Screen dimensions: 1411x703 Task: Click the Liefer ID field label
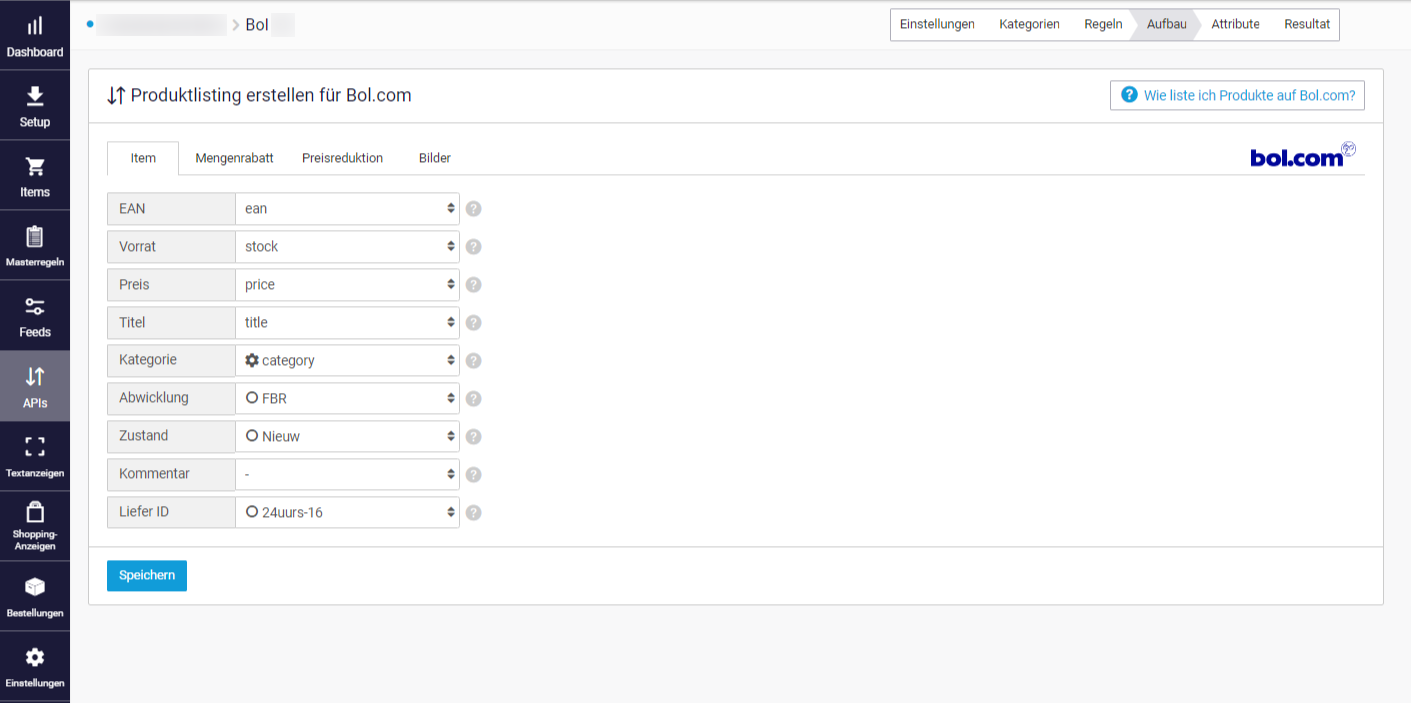[171, 512]
